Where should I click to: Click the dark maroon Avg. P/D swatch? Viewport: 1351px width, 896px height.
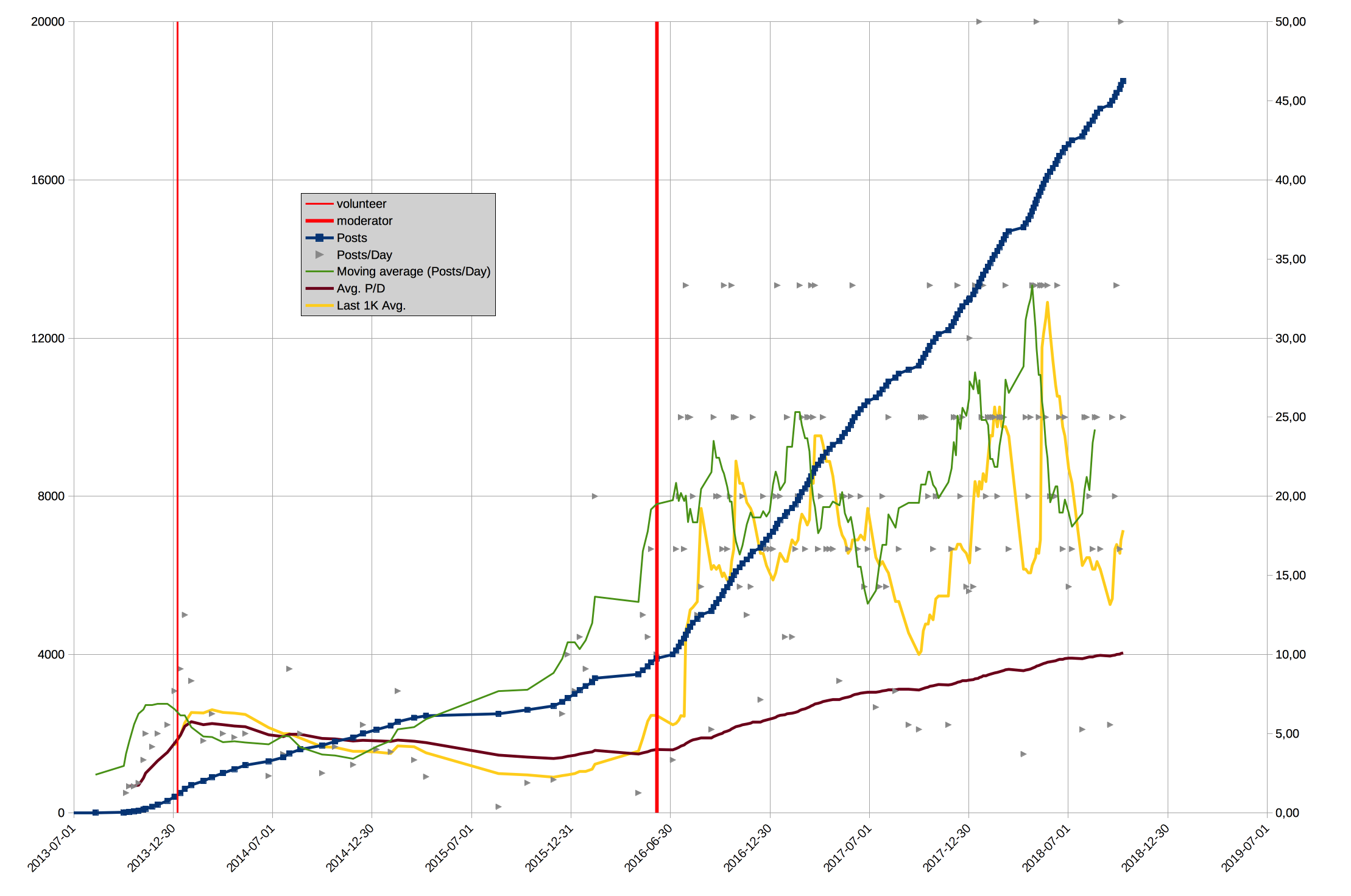[319, 288]
